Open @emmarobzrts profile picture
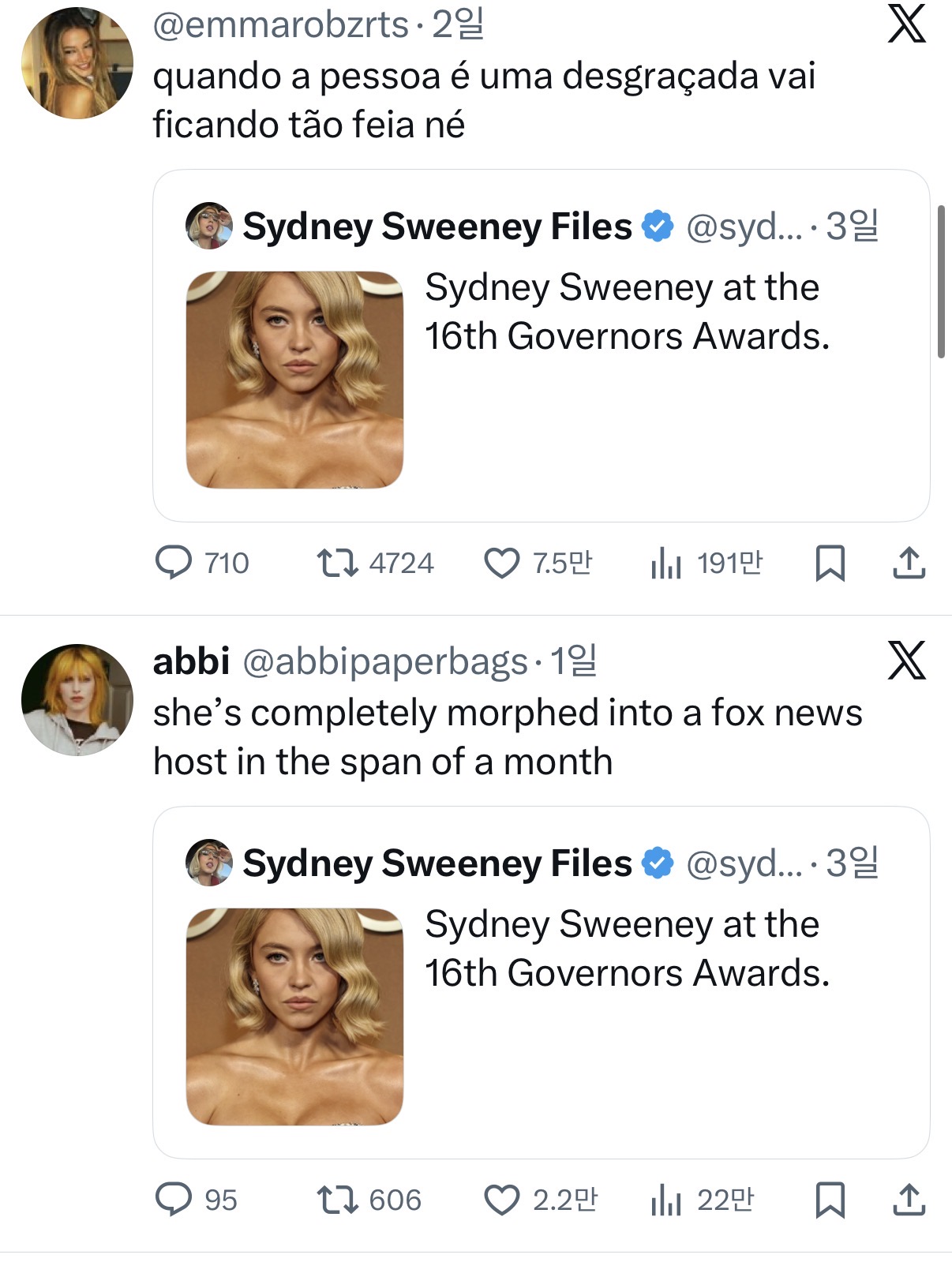This screenshot has height=1262, width=952. (x=77, y=63)
